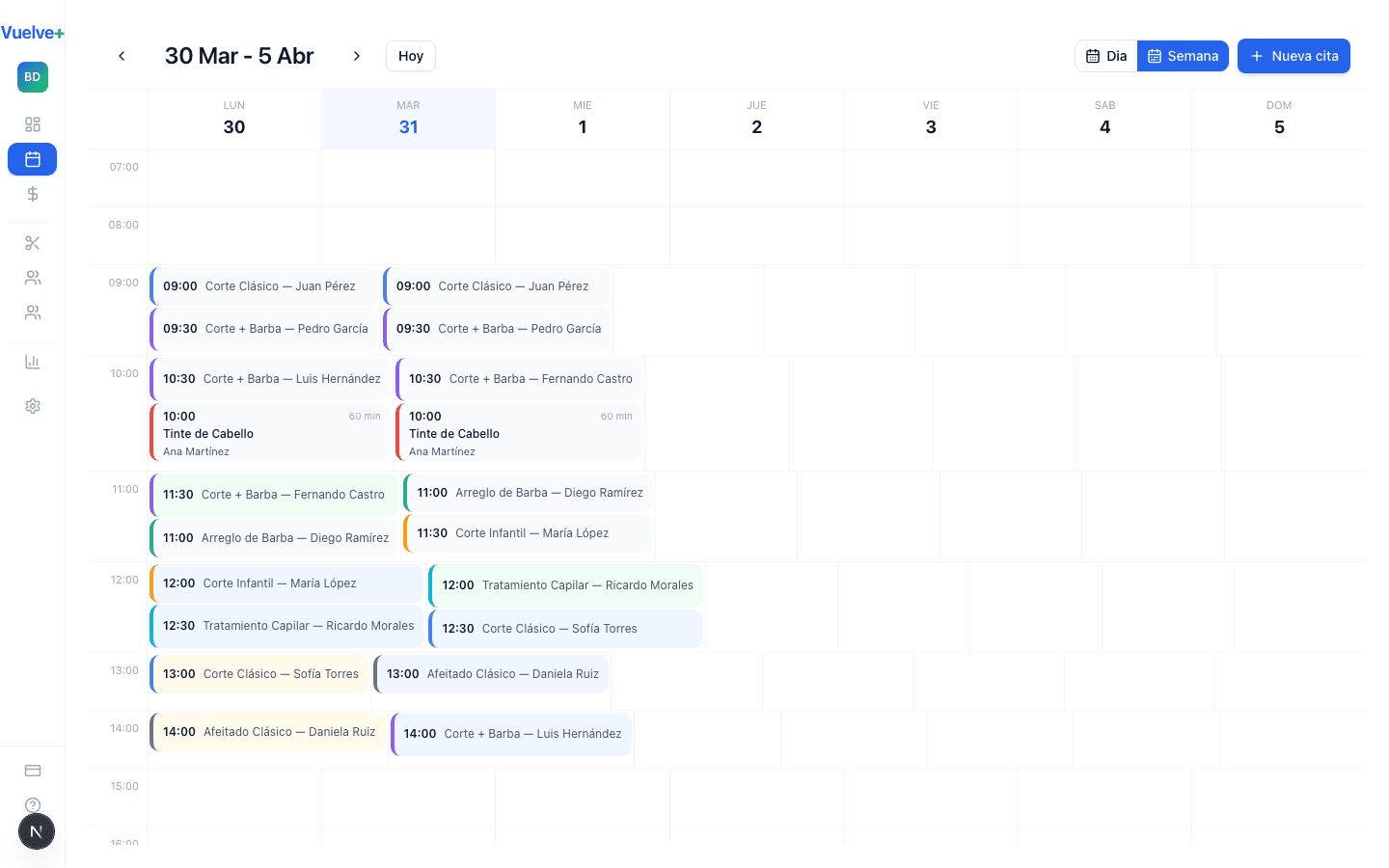Image resolution: width=1389 pixels, height=868 pixels.
Task: Open the dollar sign finances icon
Action: [x=33, y=194]
